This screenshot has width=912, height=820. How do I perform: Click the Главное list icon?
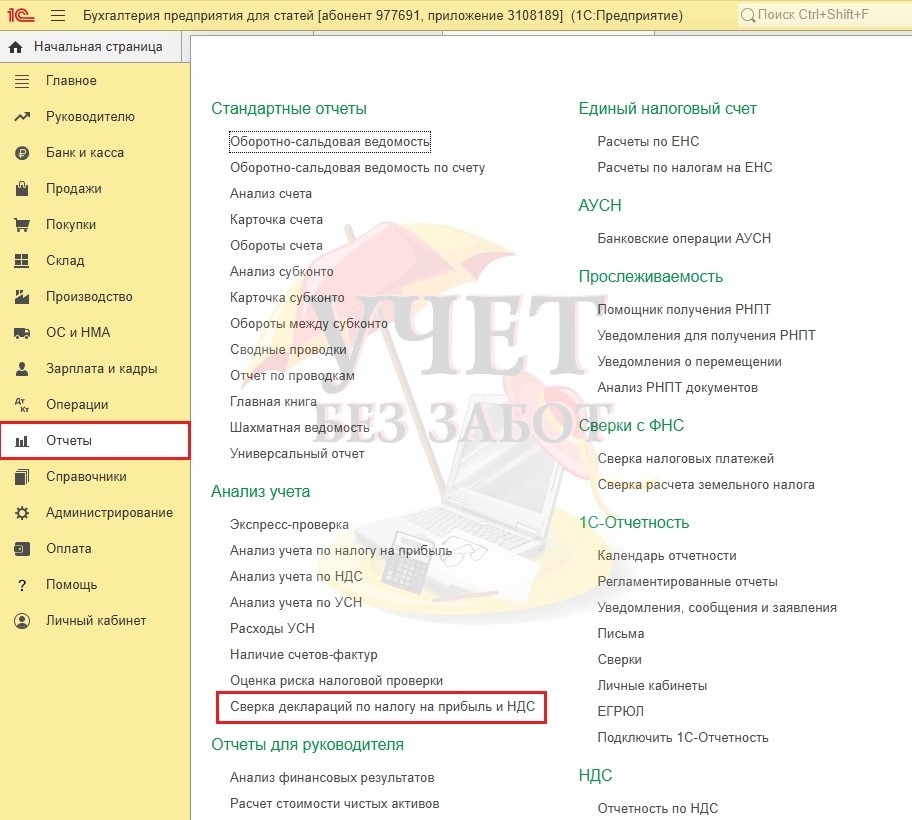22,81
